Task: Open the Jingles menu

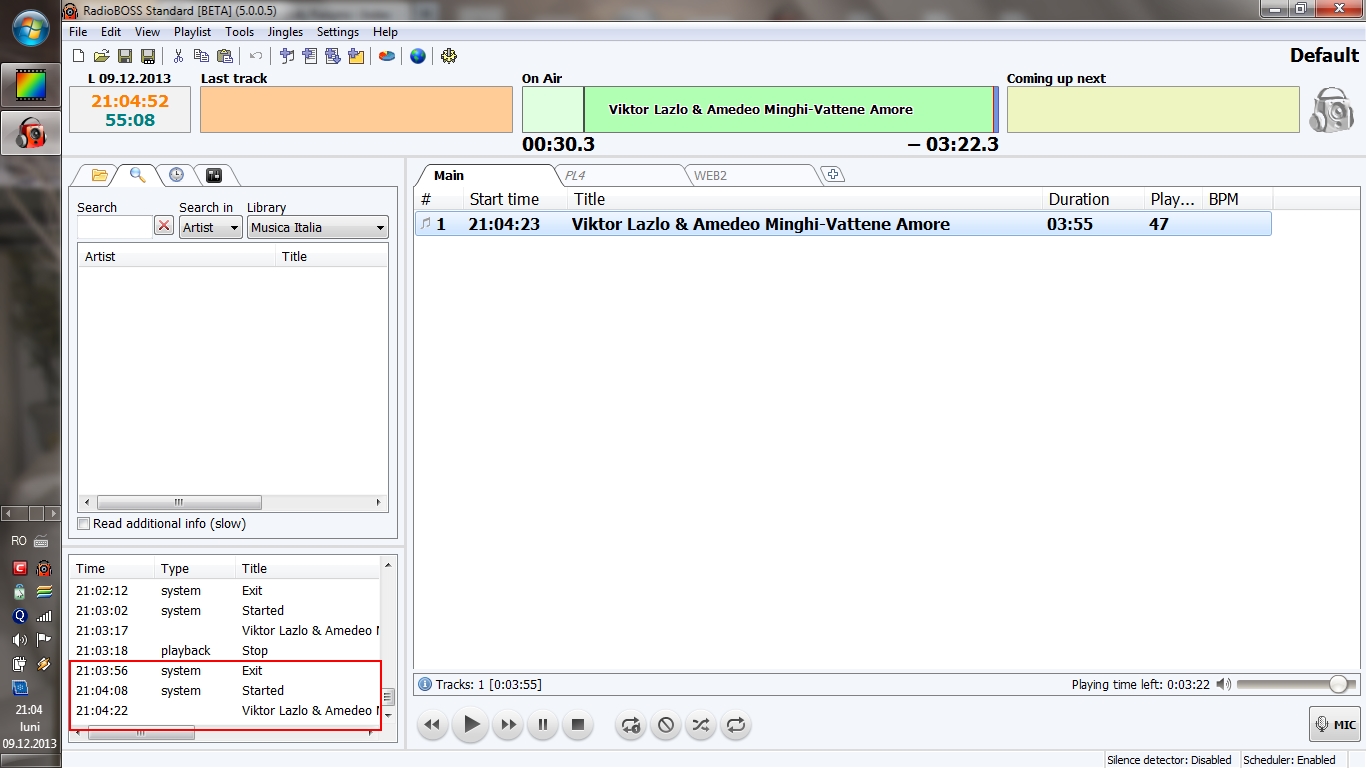Action: pos(285,32)
